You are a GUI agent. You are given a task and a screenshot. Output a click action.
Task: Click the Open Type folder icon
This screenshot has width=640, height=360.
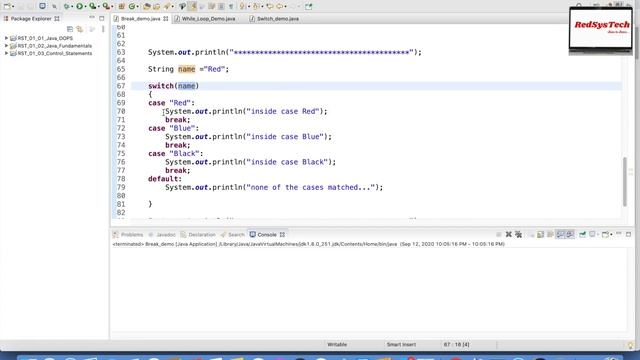147,6
